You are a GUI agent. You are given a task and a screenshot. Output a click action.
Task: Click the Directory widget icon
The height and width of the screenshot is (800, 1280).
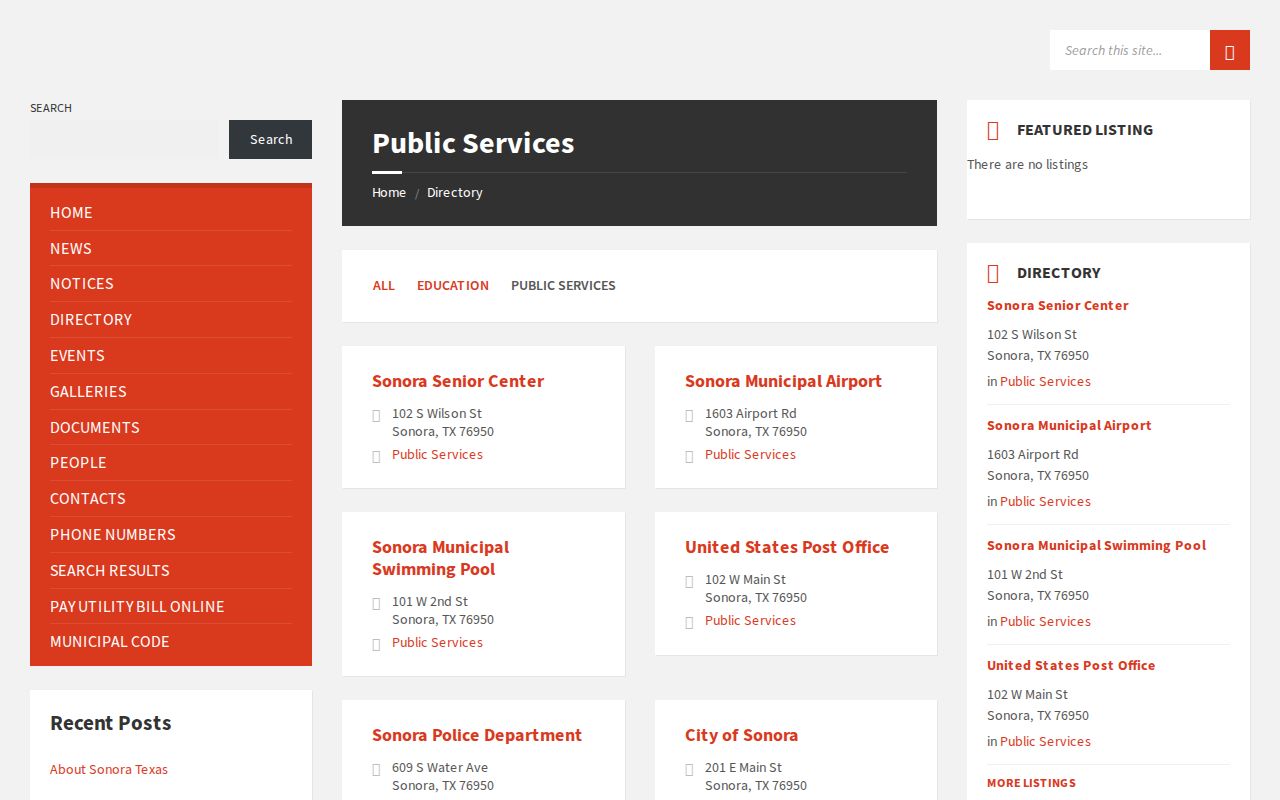(x=993, y=273)
